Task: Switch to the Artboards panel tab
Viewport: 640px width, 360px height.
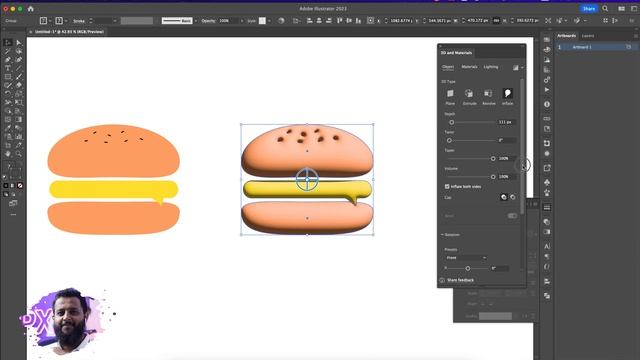Action: [x=567, y=36]
